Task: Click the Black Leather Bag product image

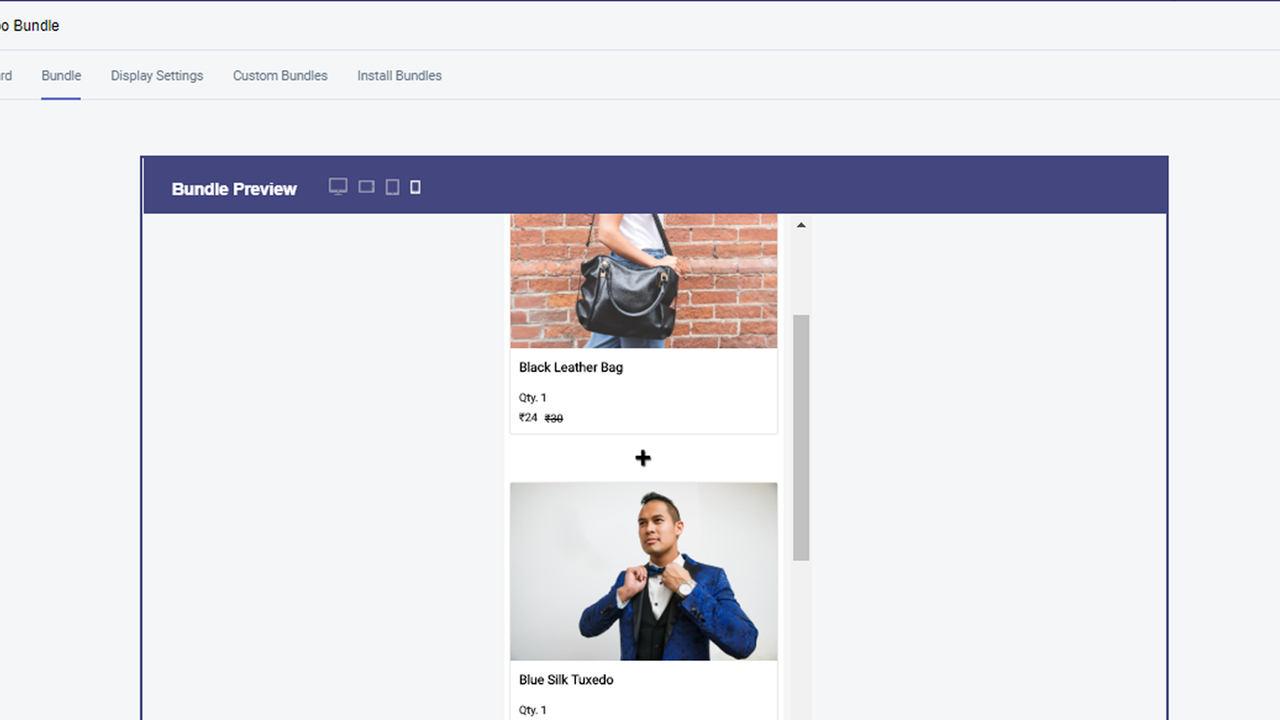Action: click(x=643, y=281)
